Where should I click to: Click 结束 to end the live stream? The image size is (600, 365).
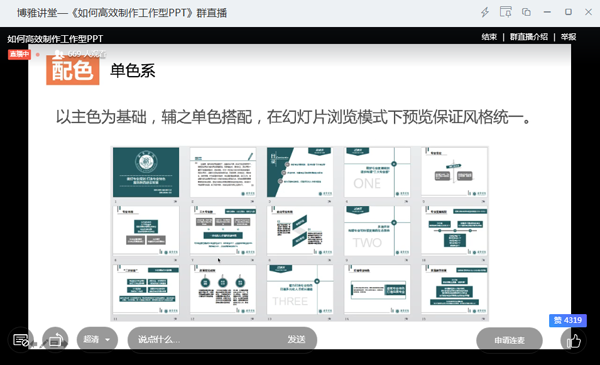[489, 37]
